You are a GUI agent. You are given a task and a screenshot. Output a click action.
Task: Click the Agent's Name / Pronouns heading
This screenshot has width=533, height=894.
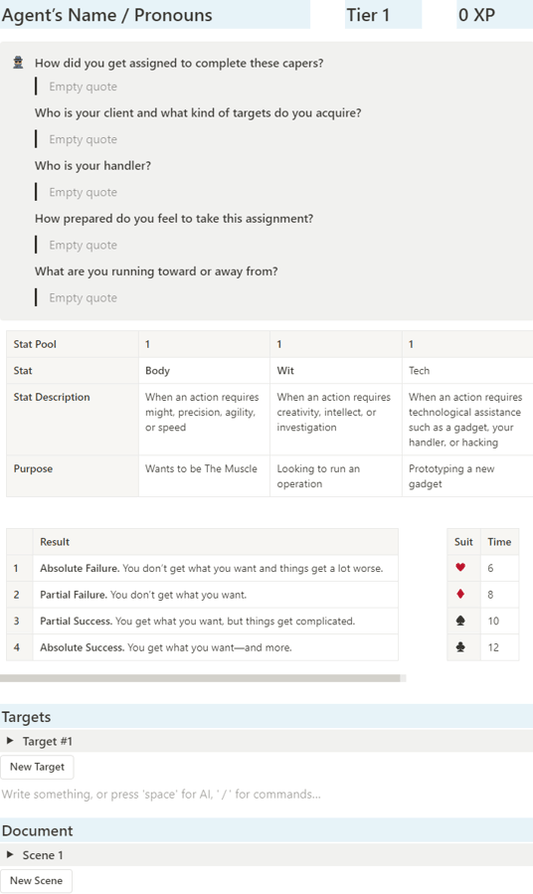(x=107, y=15)
